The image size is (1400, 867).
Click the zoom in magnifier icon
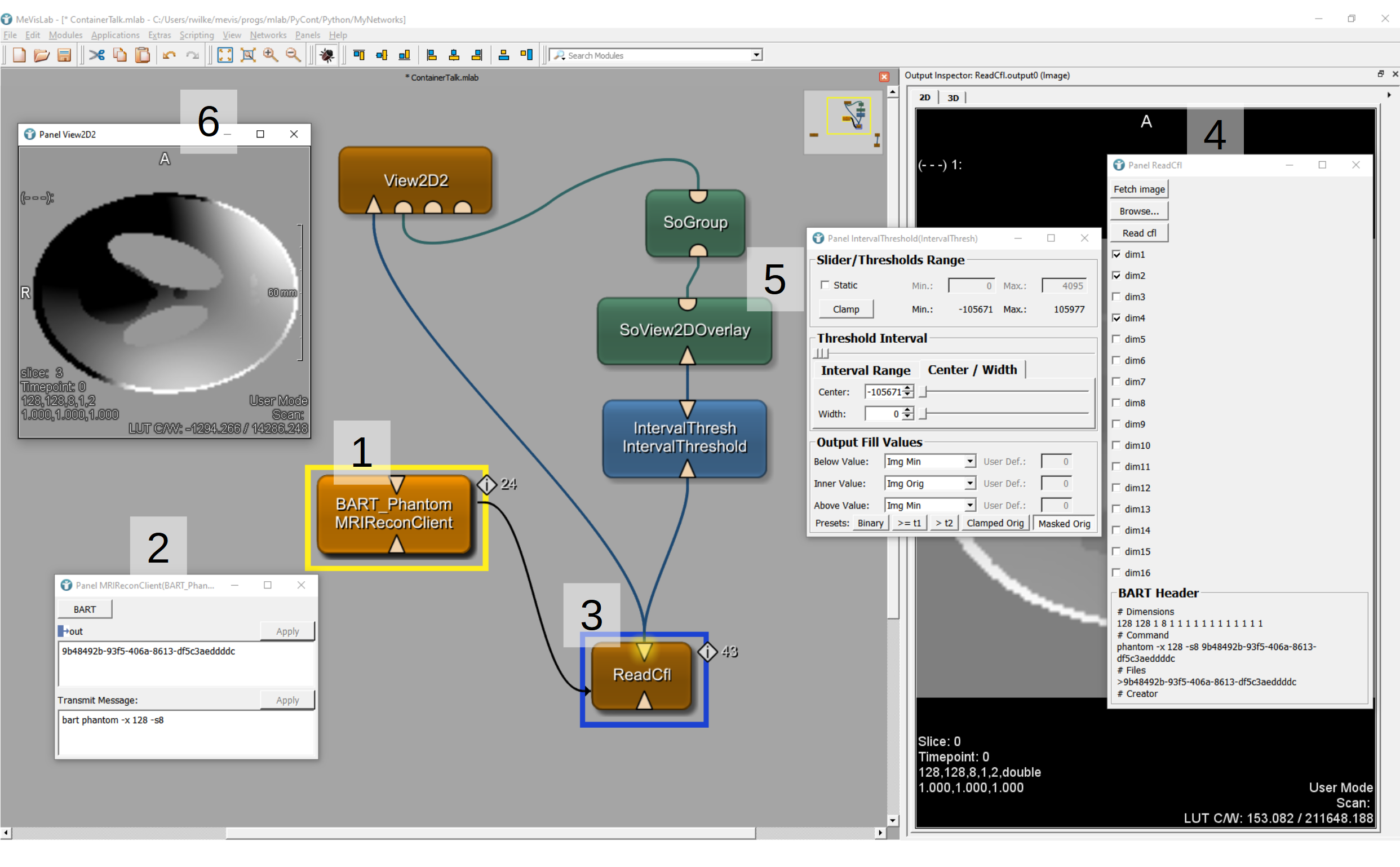271,55
